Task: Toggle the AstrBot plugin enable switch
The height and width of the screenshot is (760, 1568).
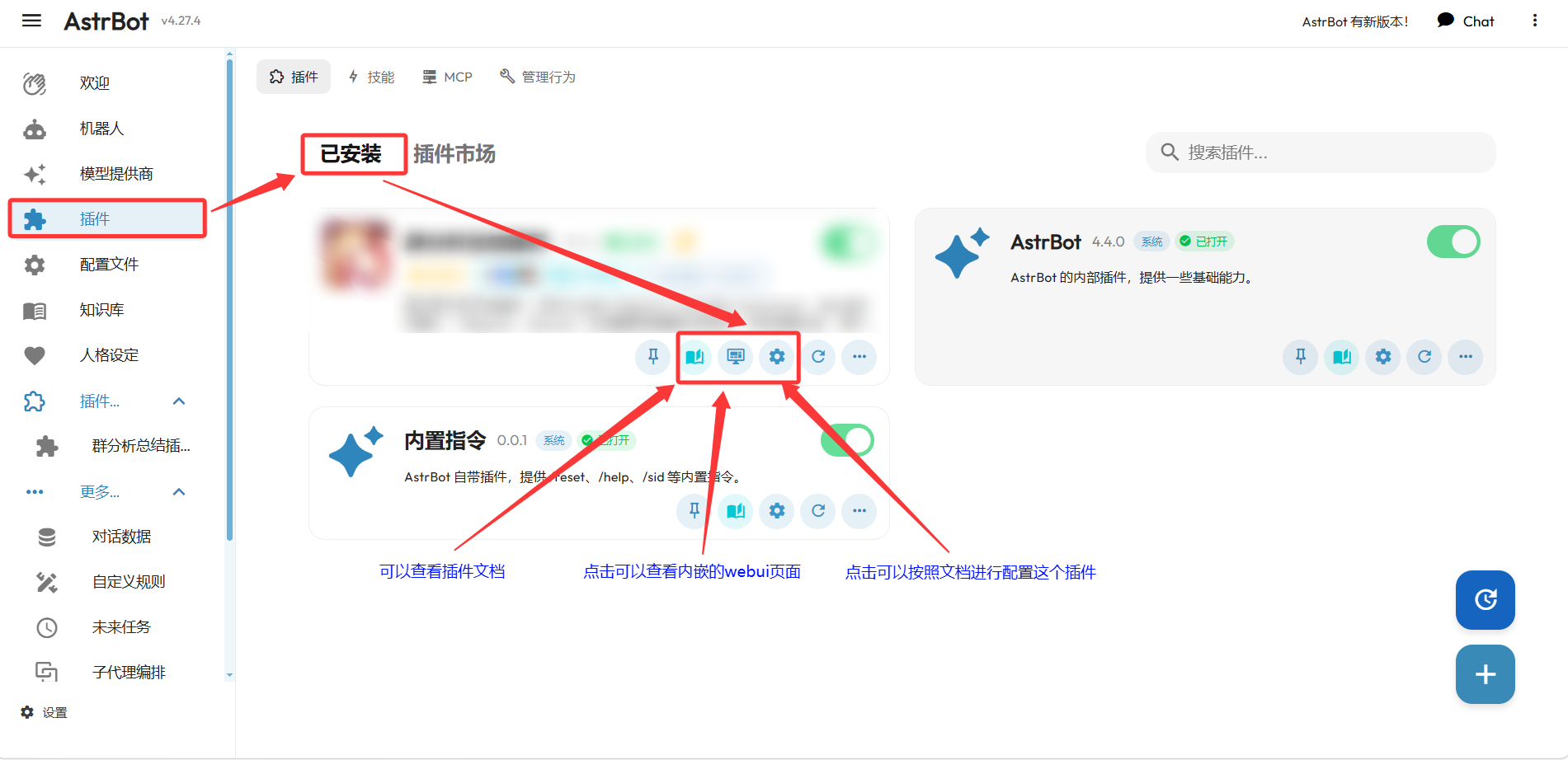Action: point(1453,242)
